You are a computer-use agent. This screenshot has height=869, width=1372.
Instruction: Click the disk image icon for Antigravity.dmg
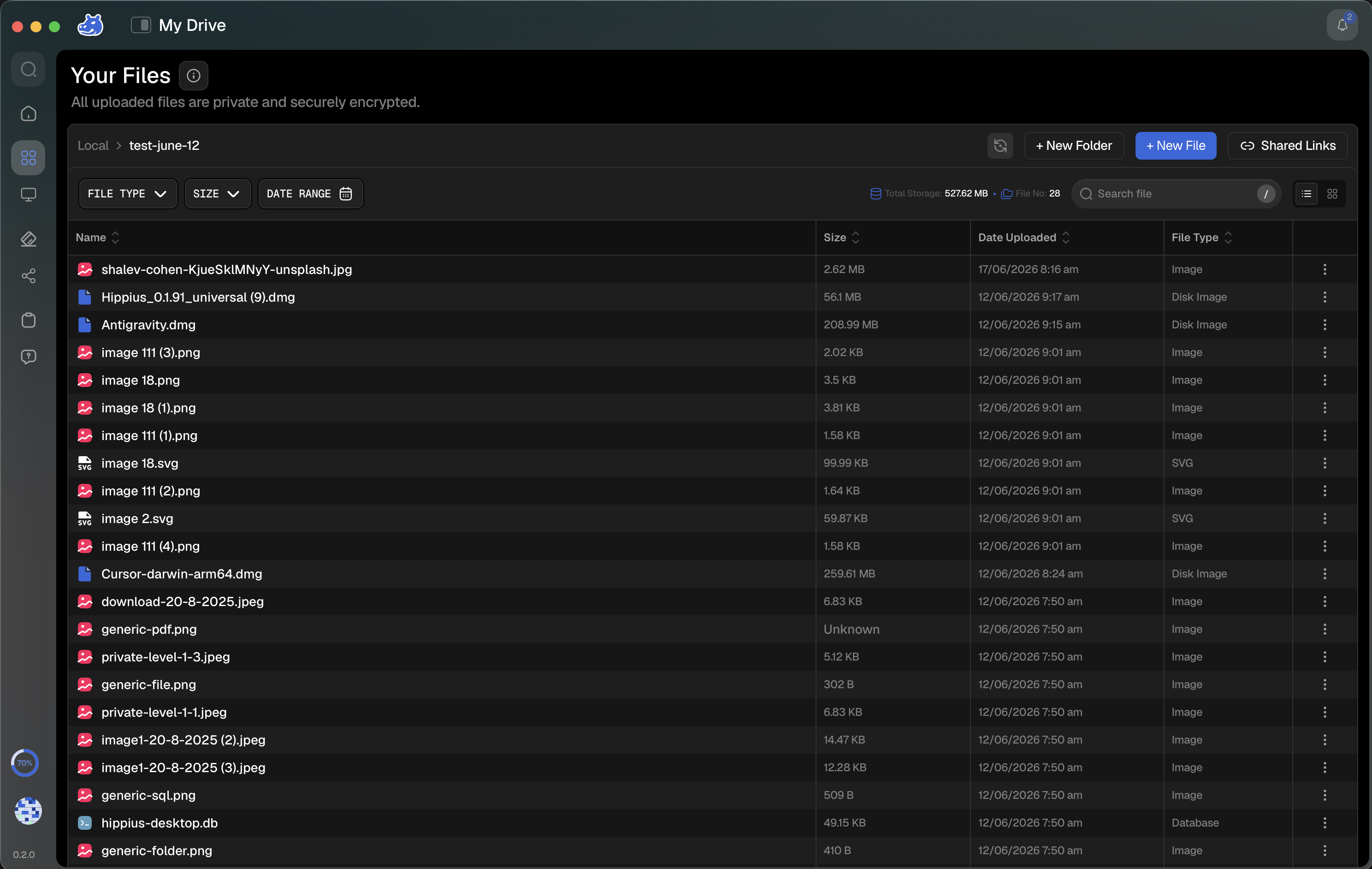pyautogui.click(x=84, y=324)
